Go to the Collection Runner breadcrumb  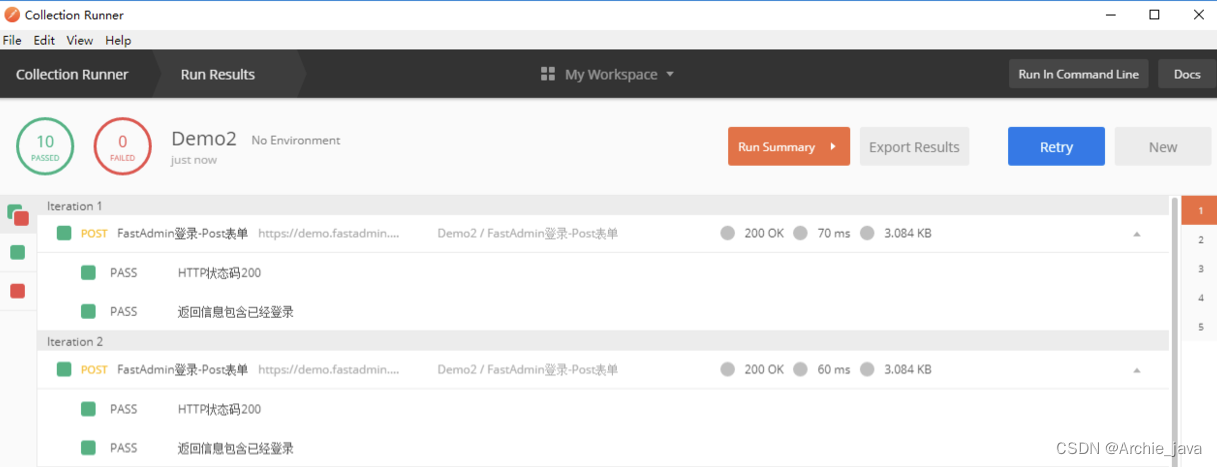pyautogui.click(x=72, y=74)
